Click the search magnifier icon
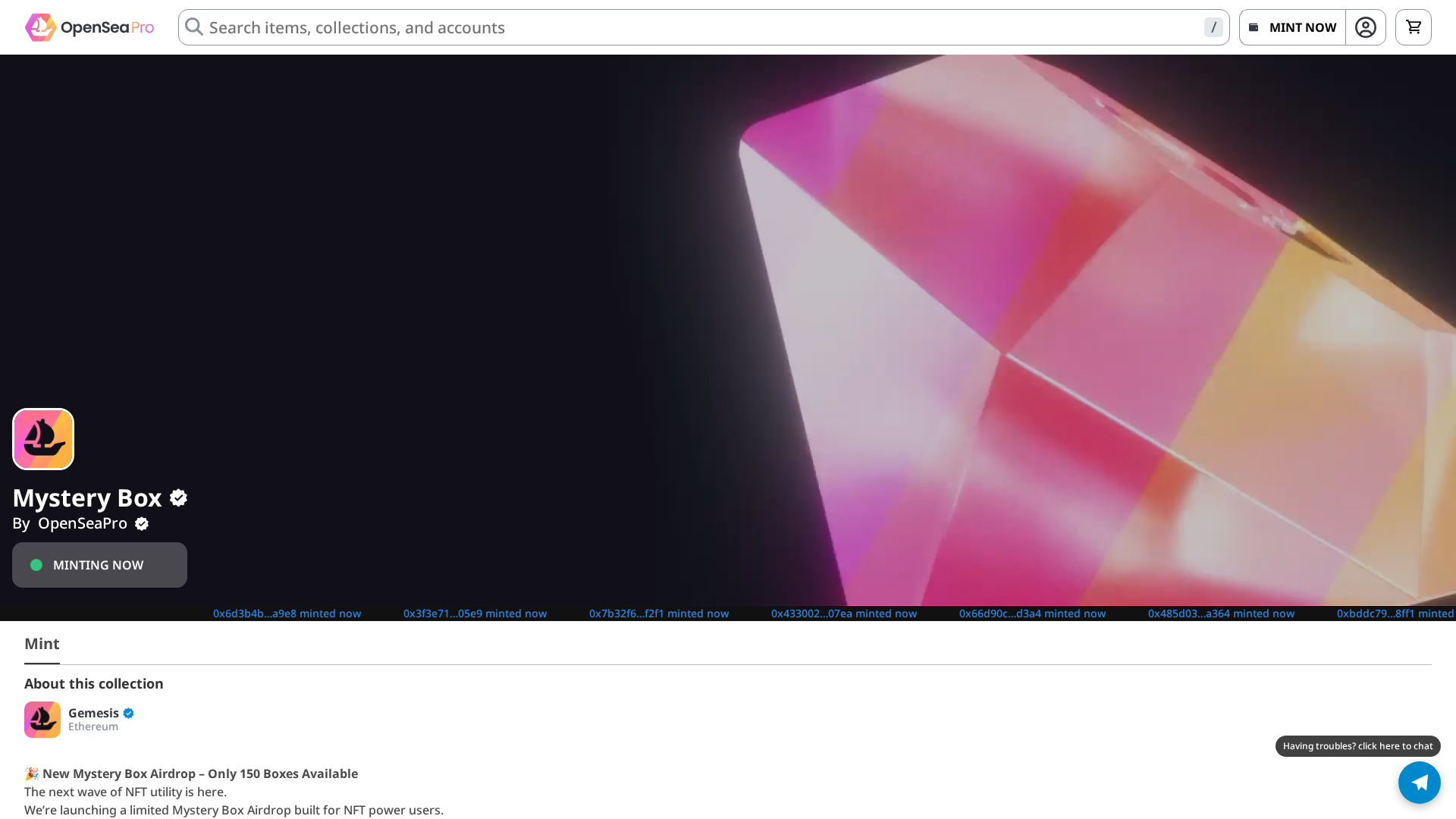1456x819 pixels. tap(194, 27)
